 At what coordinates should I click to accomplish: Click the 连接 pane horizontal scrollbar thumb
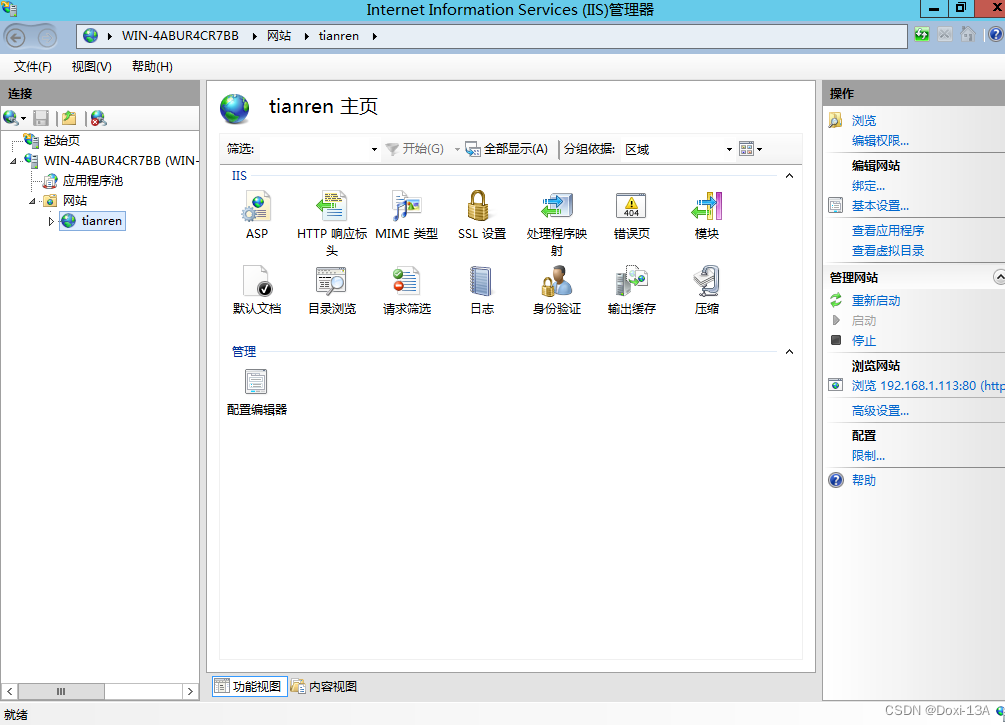(61, 692)
